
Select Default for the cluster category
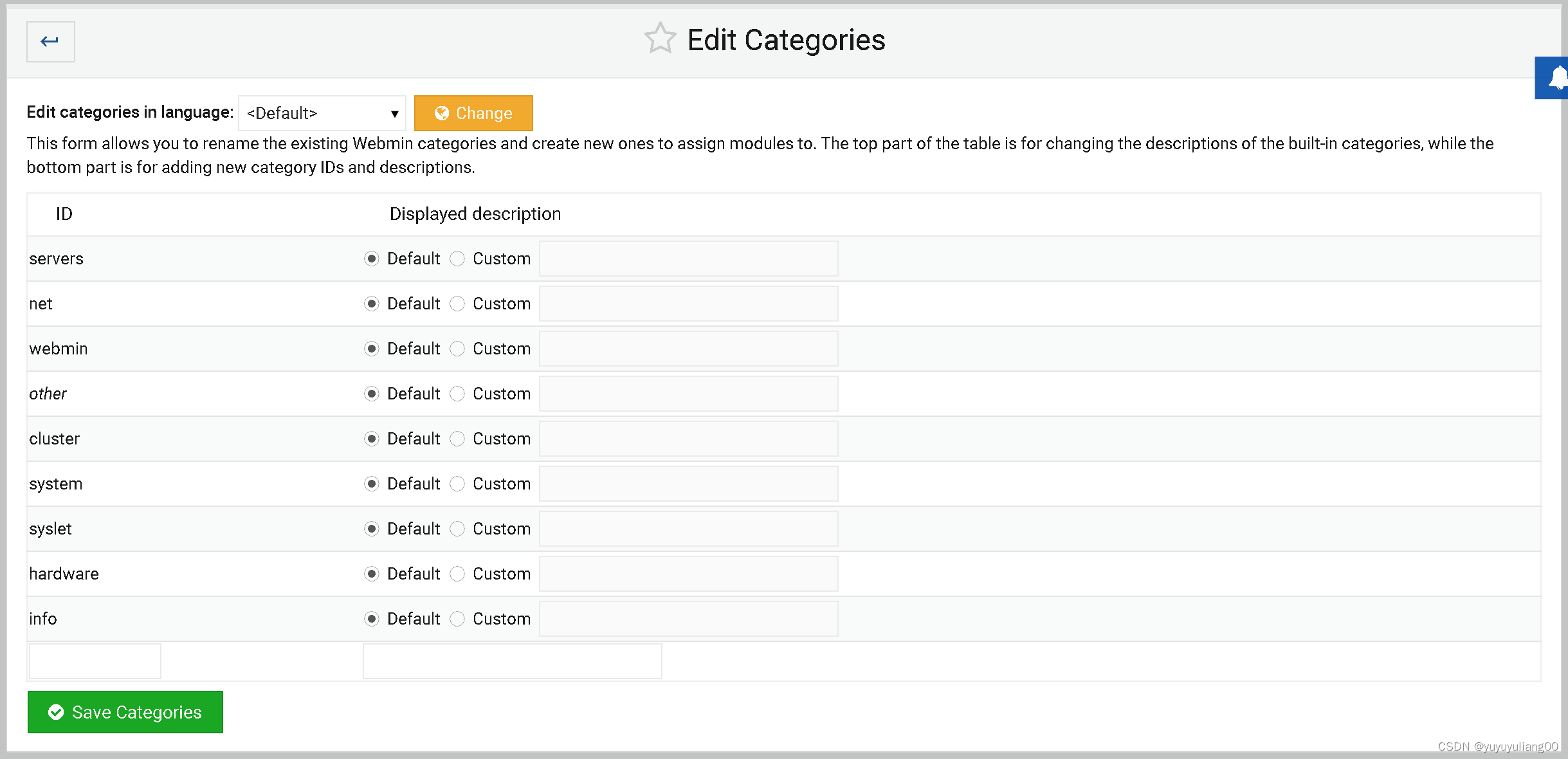(372, 439)
